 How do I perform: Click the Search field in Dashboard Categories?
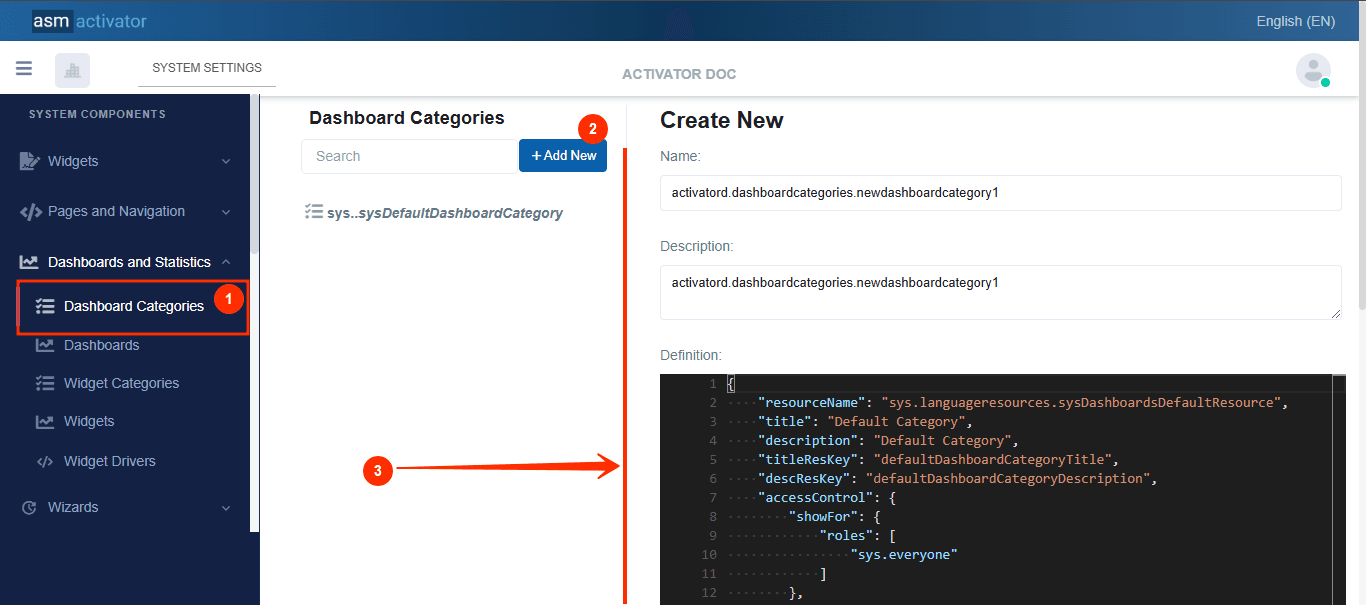(x=409, y=156)
